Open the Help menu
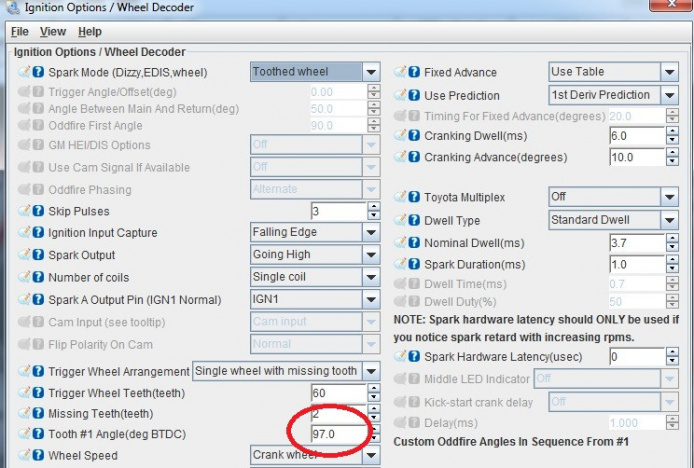 [90, 32]
